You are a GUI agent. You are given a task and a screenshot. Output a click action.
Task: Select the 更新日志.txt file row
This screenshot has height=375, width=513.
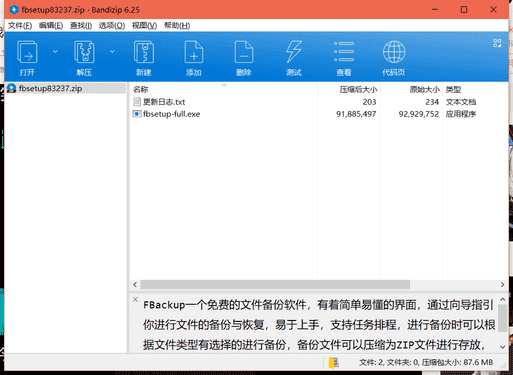319,102
